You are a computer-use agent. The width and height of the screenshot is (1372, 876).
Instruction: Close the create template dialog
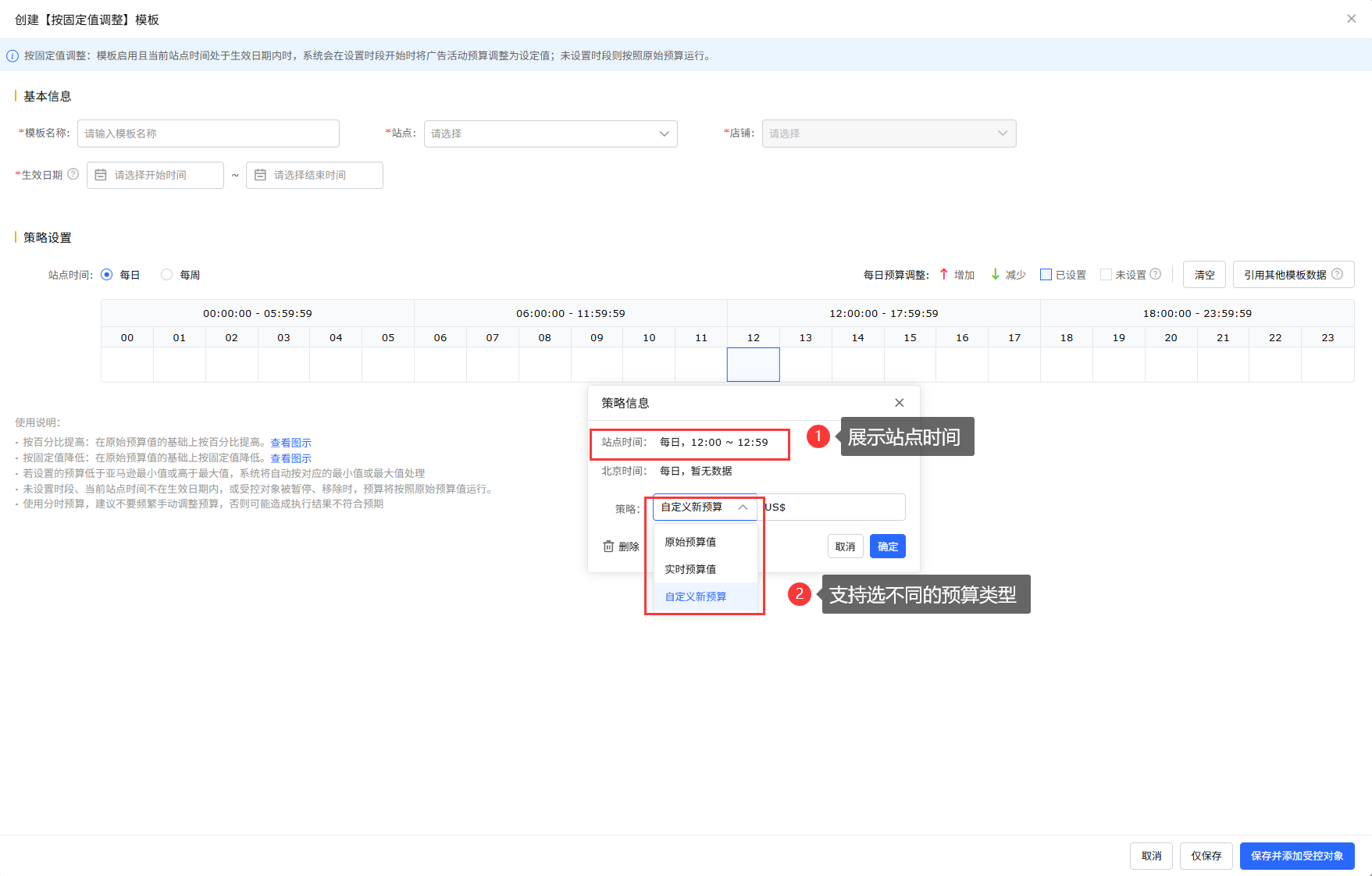pos(1351,19)
